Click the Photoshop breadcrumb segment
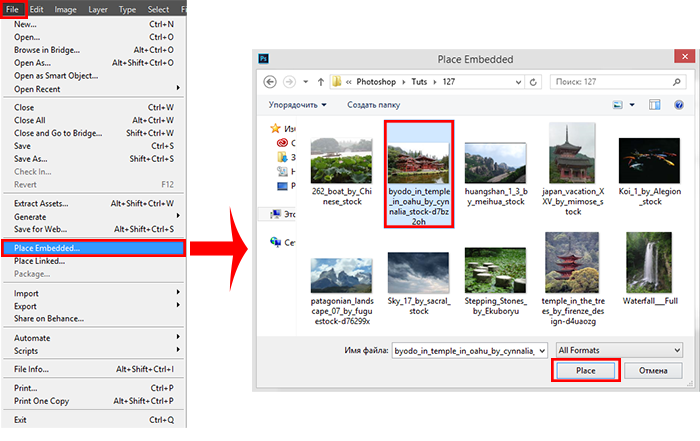700x441 pixels. (x=376, y=82)
